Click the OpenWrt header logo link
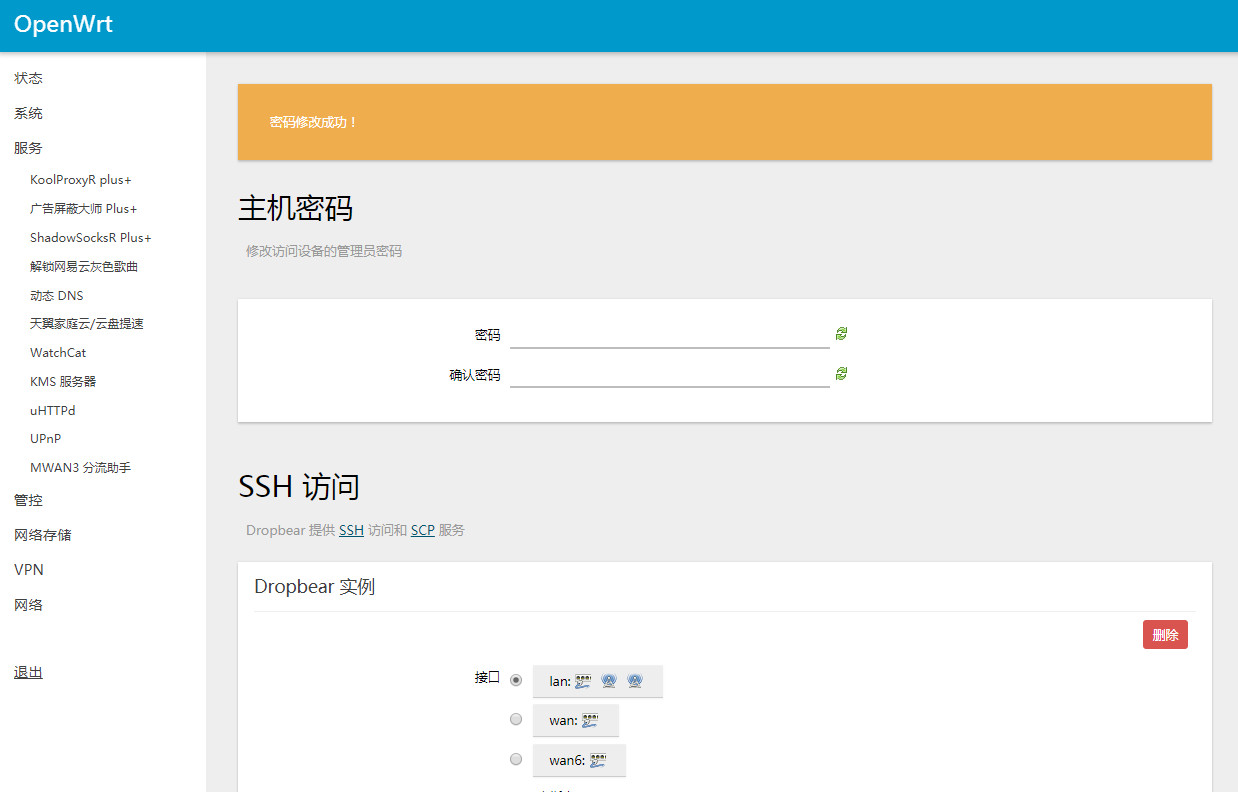Image resolution: width=1238 pixels, height=792 pixels. pyautogui.click(x=63, y=25)
